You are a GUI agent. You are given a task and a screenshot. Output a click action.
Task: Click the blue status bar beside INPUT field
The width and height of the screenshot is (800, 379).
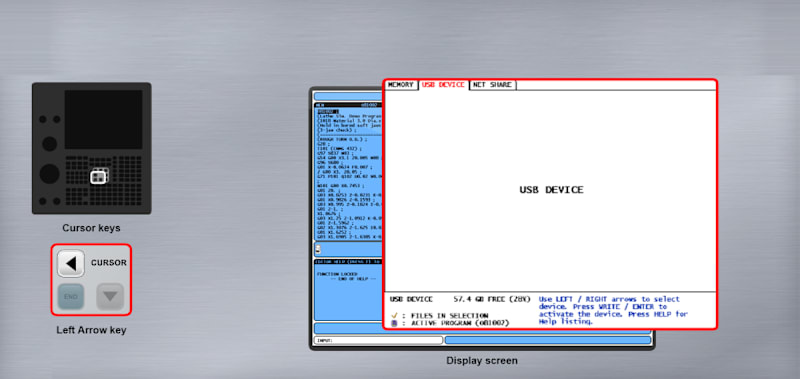pyautogui.click(x=548, y=340)
